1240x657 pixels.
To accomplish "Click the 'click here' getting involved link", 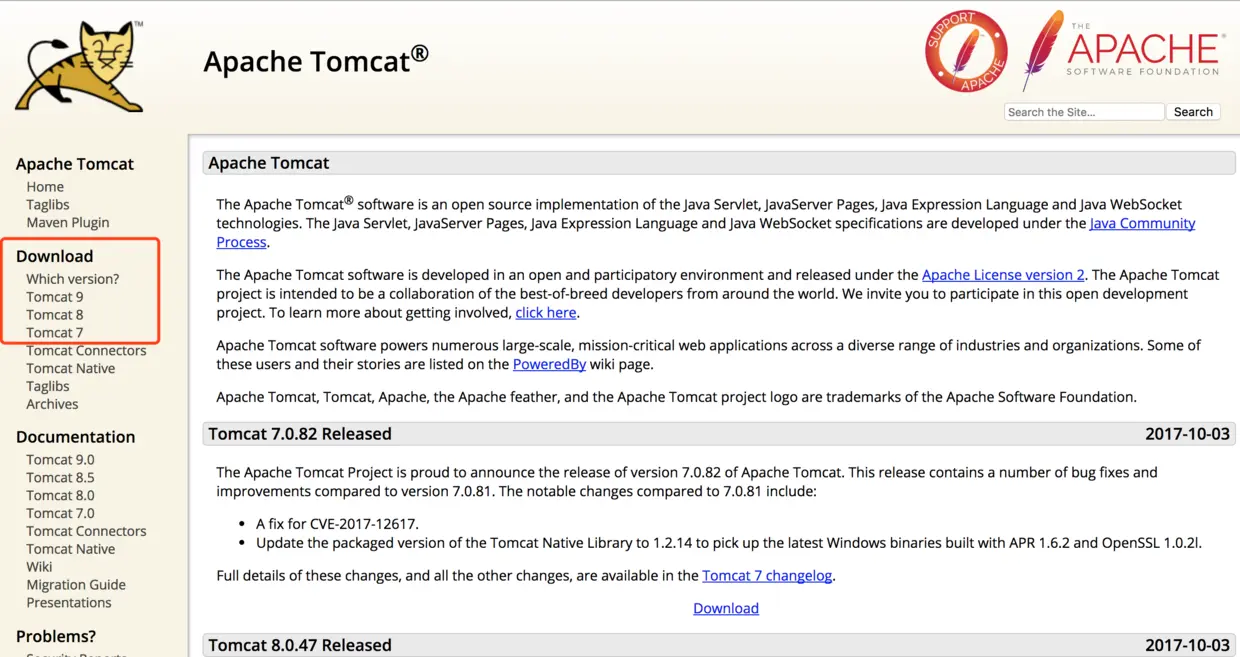I will click(x=545, y=313).
